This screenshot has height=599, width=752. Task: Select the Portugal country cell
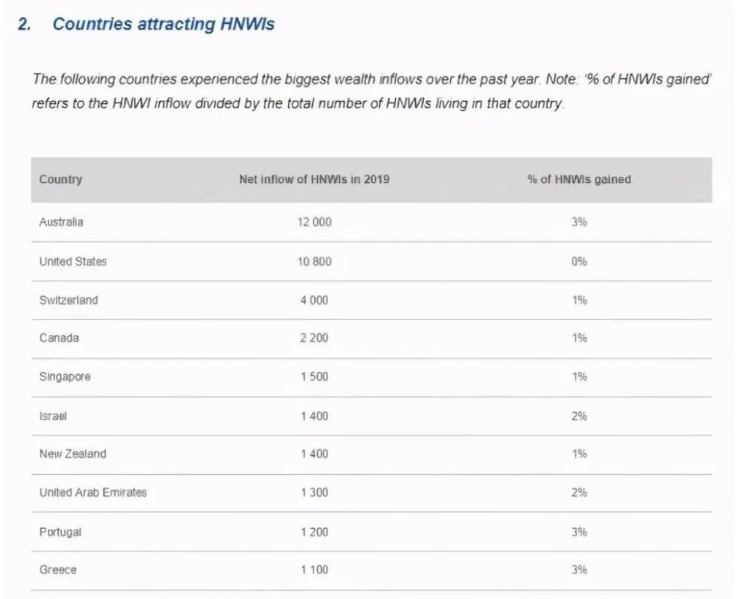point(60,532)
